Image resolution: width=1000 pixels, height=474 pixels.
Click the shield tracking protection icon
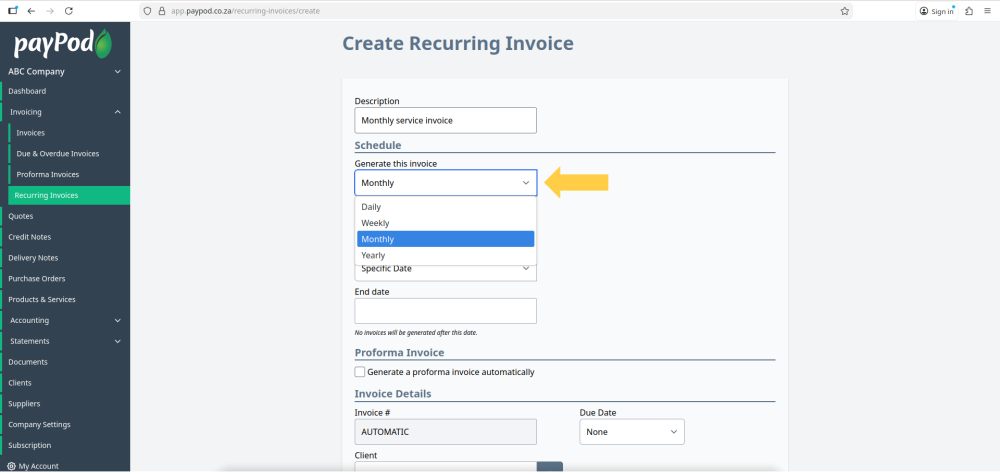(147, 11)
